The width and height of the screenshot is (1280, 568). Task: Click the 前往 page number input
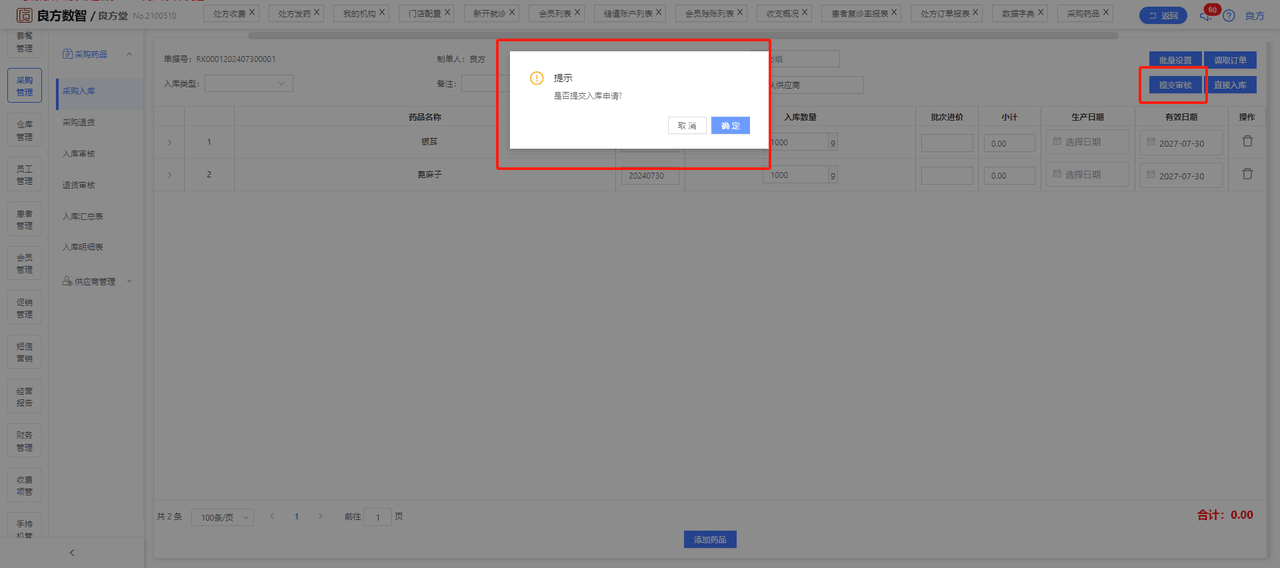[378, 517]
